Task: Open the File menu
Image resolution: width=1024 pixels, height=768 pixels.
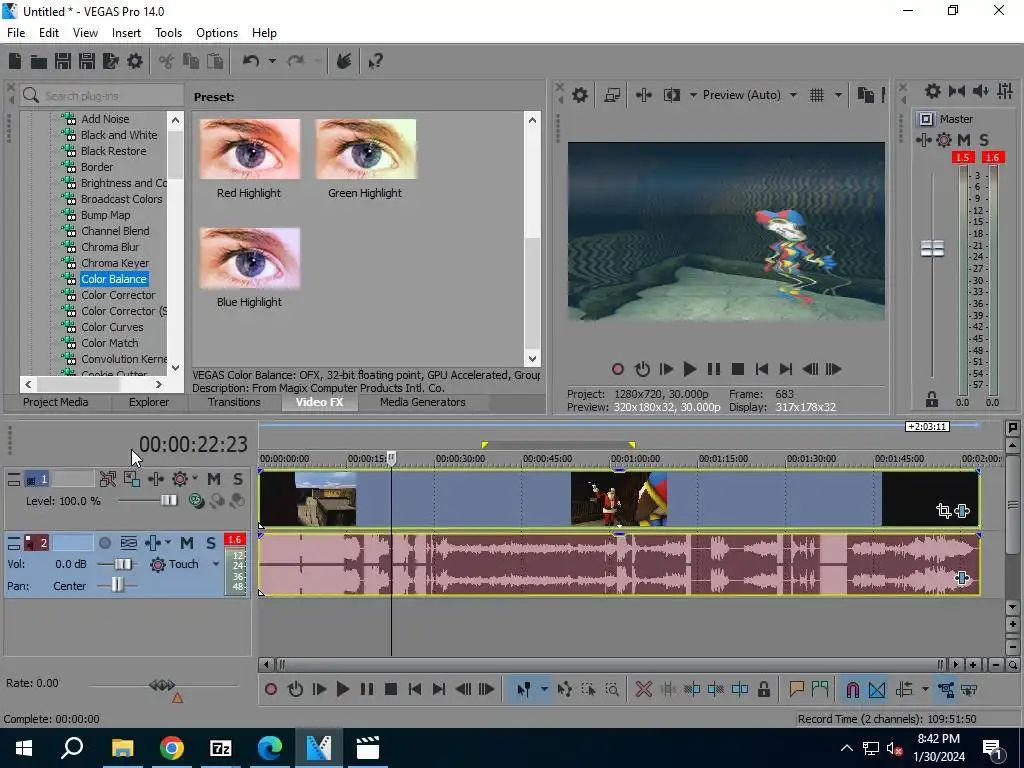Action: [16, 33]
